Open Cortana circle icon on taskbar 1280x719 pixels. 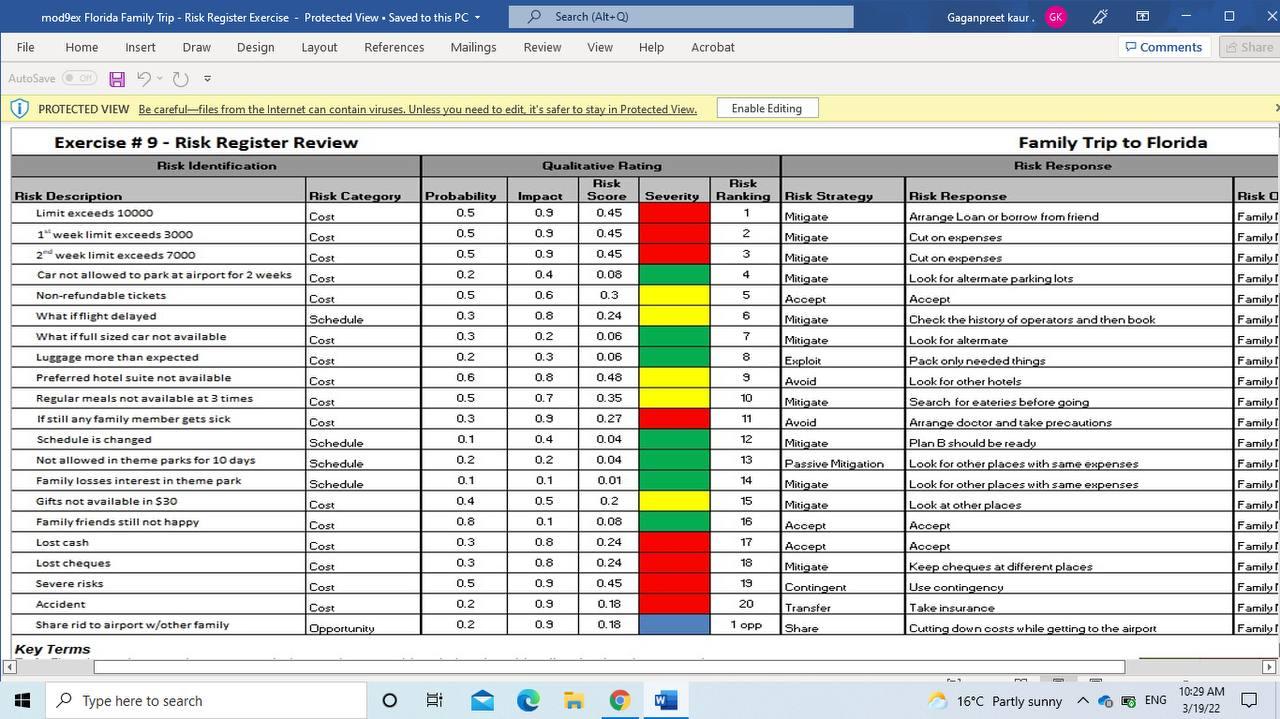[x=390, y=700]
